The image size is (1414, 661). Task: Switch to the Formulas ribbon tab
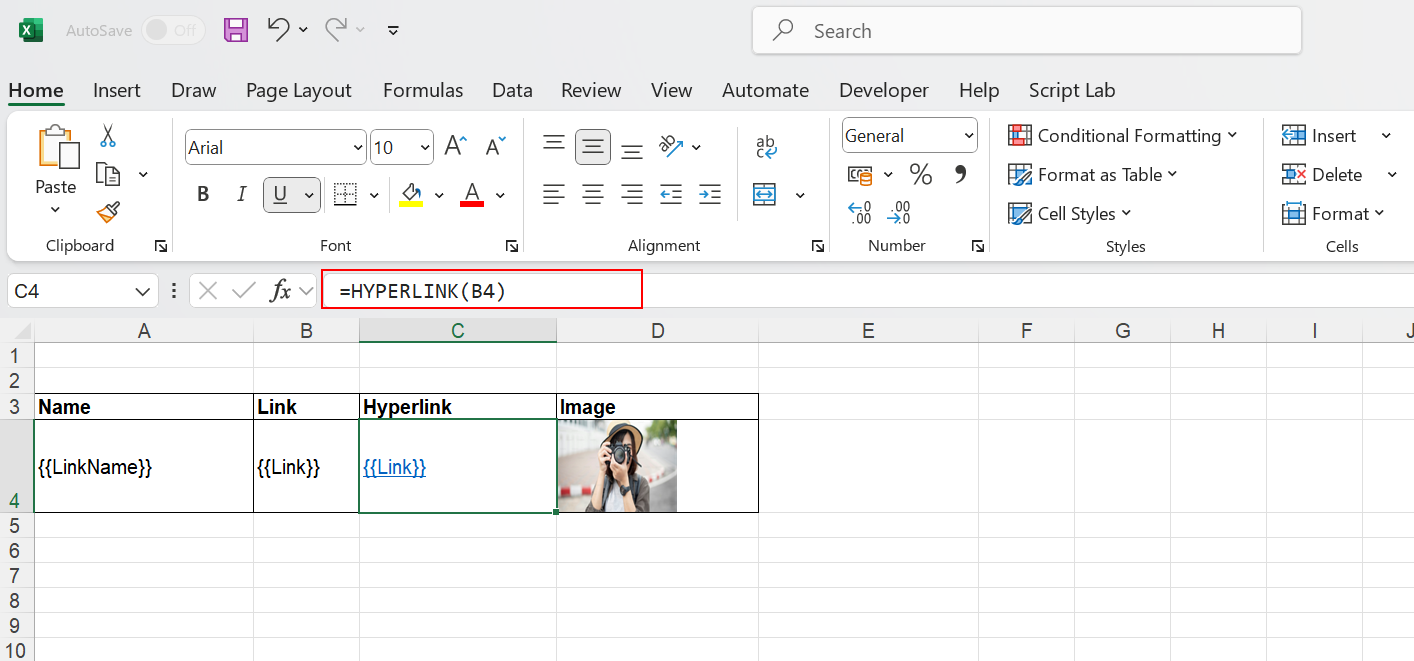click(422, 90)
